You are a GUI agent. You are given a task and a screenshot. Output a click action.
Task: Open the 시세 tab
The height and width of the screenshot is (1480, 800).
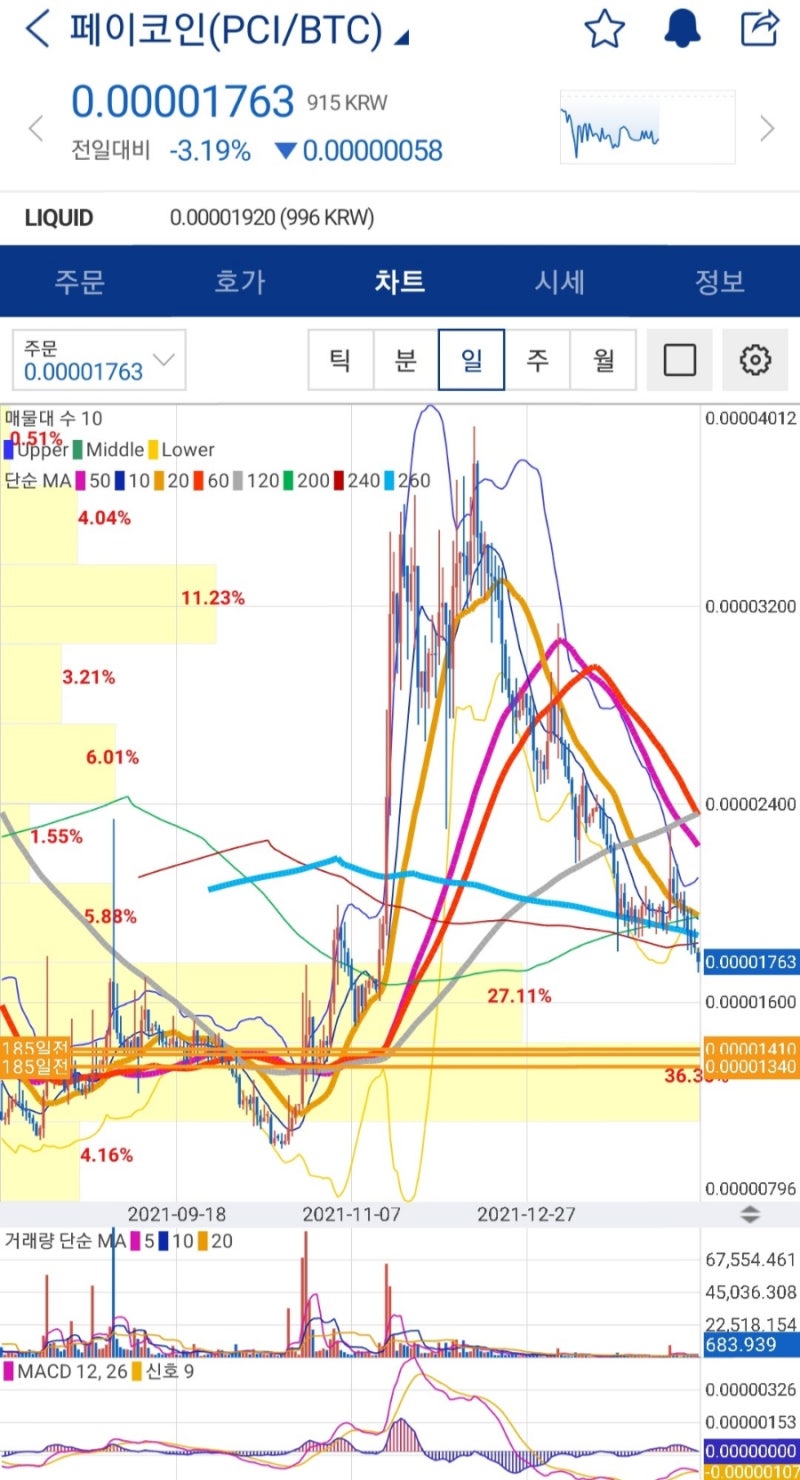(560, 281)
